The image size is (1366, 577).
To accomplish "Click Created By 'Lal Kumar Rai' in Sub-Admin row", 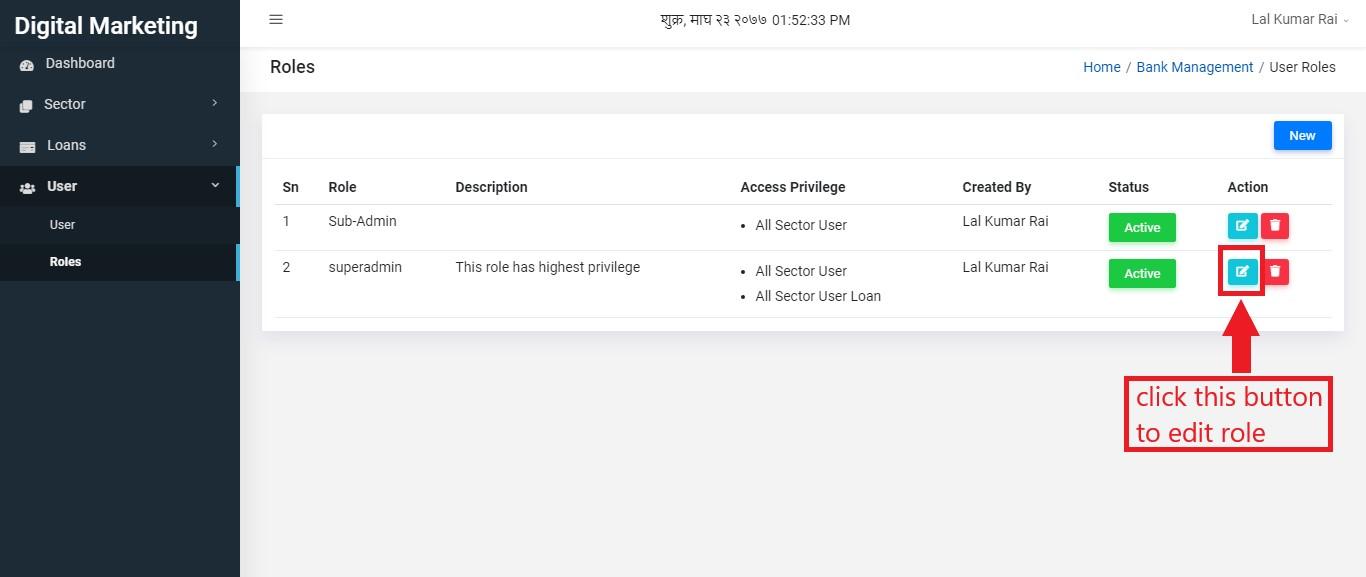I will click(1005, 221).
